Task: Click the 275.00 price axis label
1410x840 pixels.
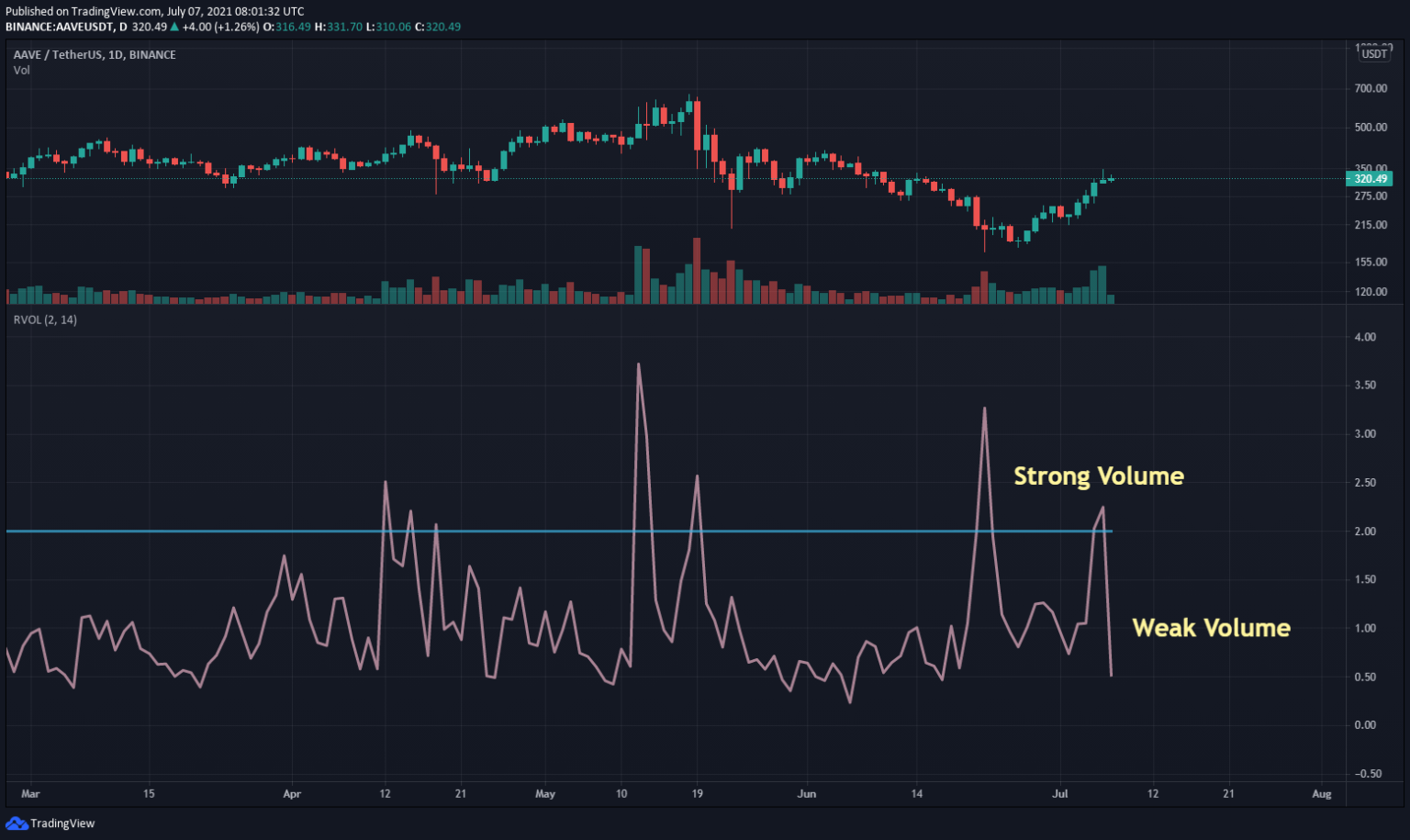Action: (x=1371, y=196)
